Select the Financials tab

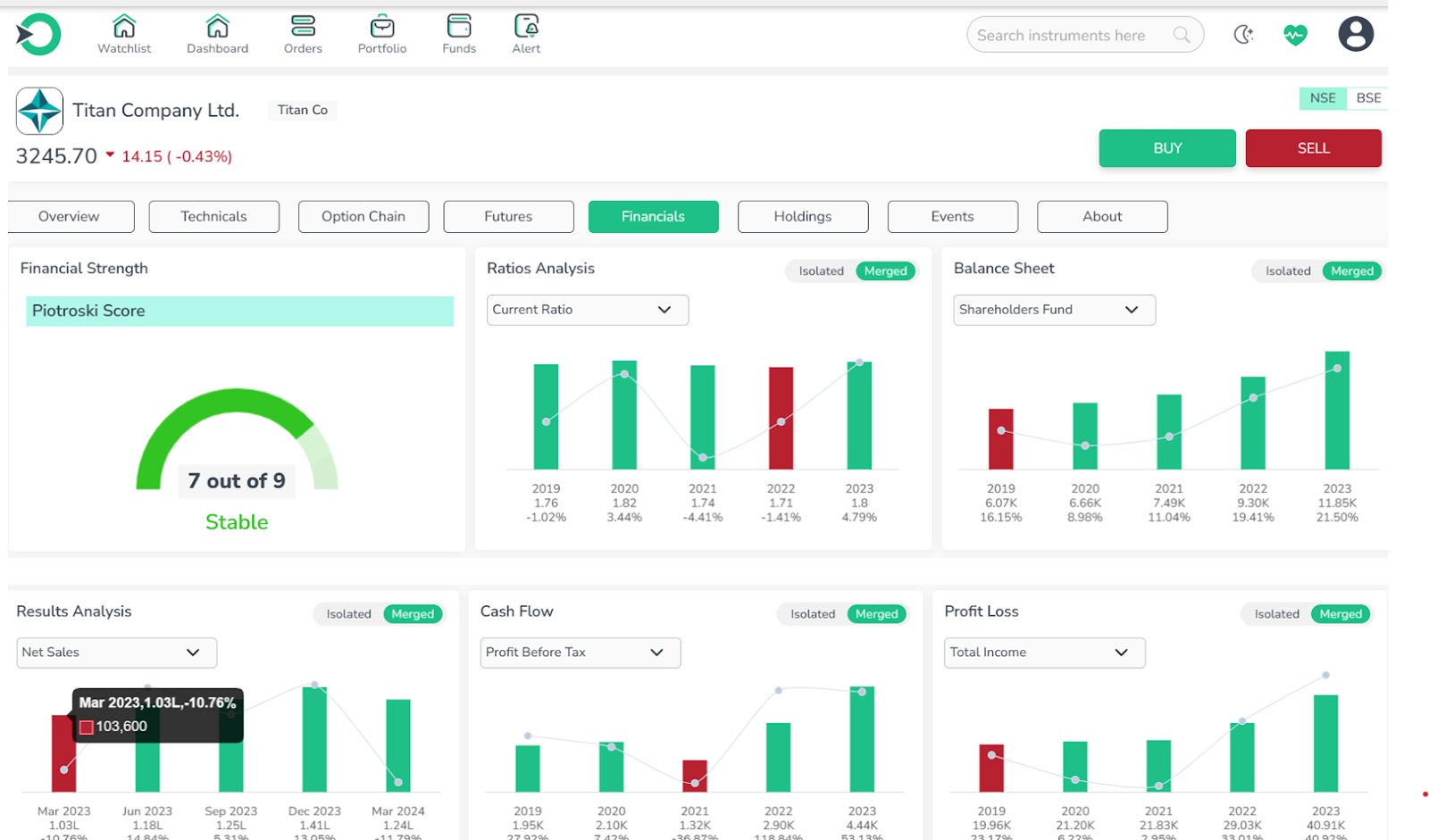[x=653, y=217]
